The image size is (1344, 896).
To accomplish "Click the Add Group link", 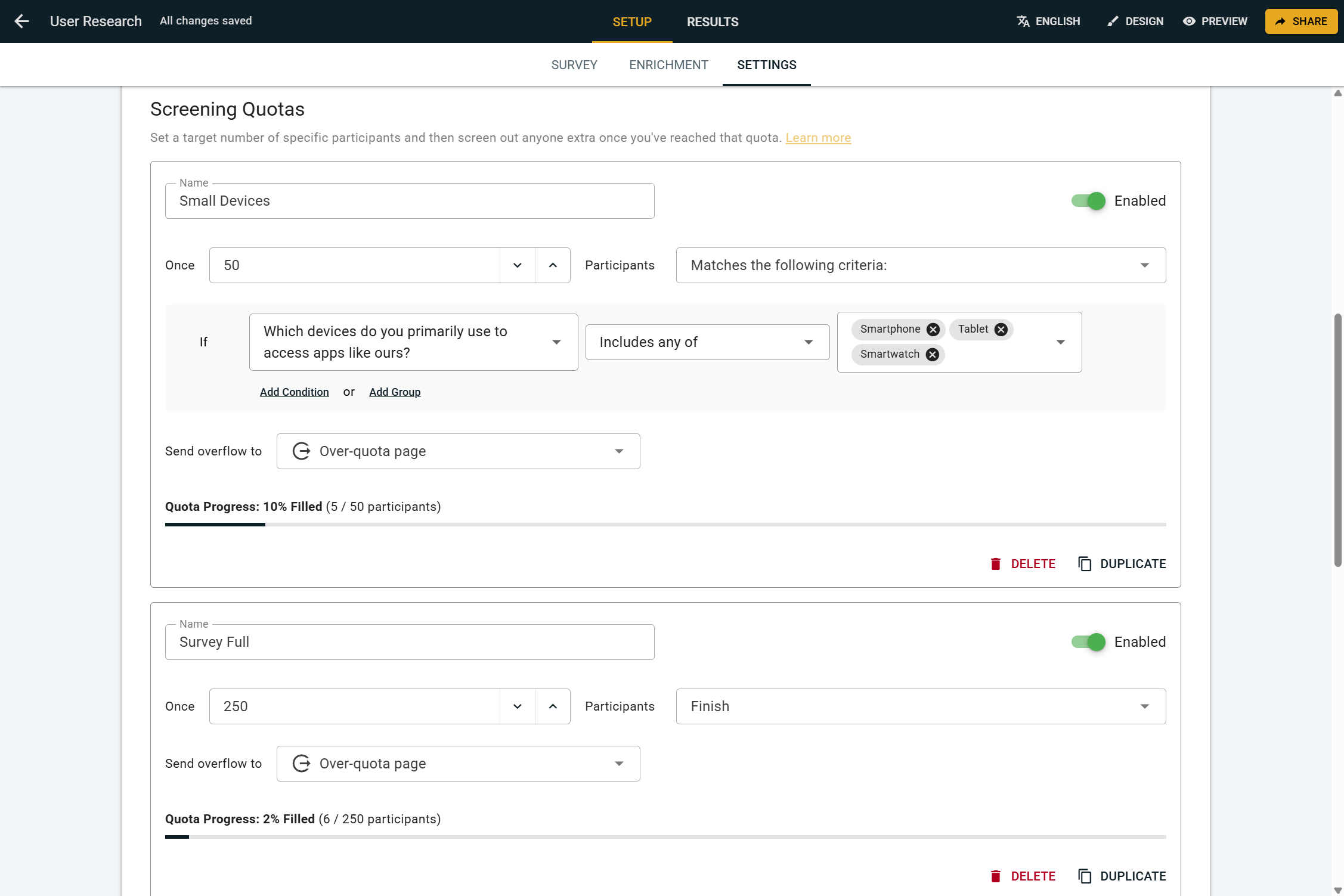I will coord(395,392).
